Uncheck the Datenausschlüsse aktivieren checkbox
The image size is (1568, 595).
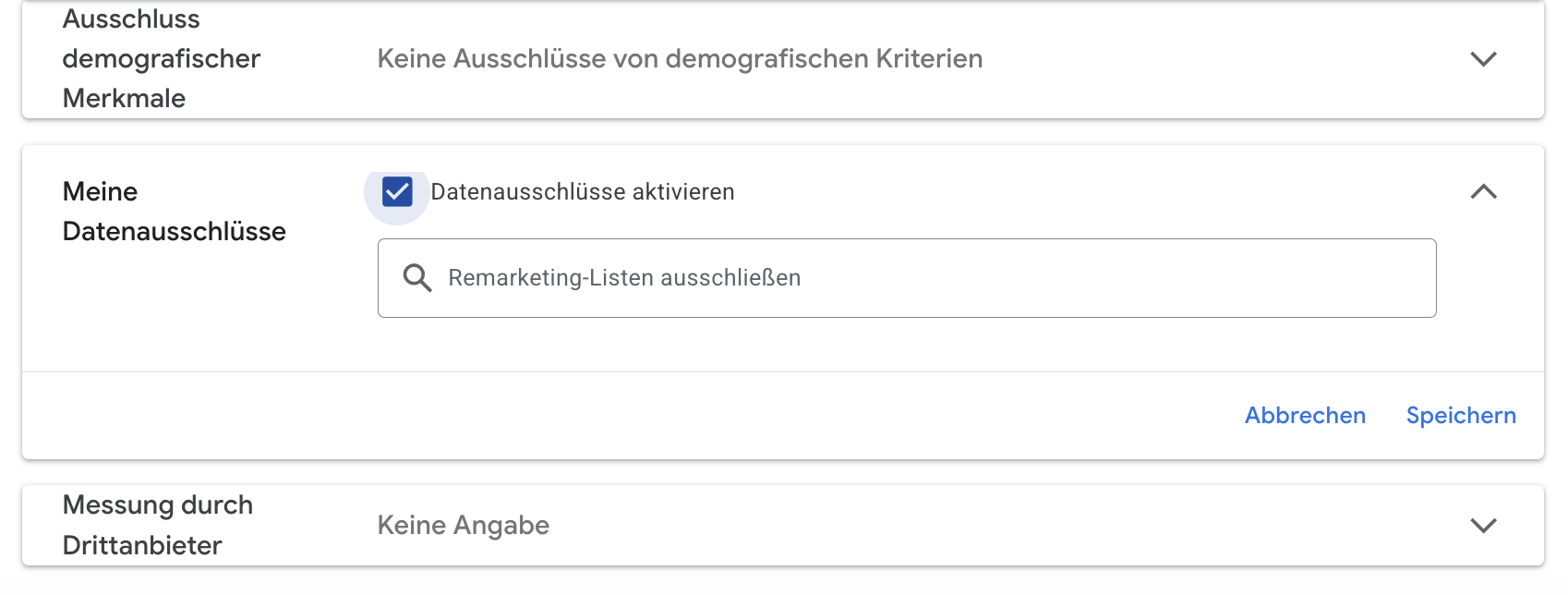(397, 192)
